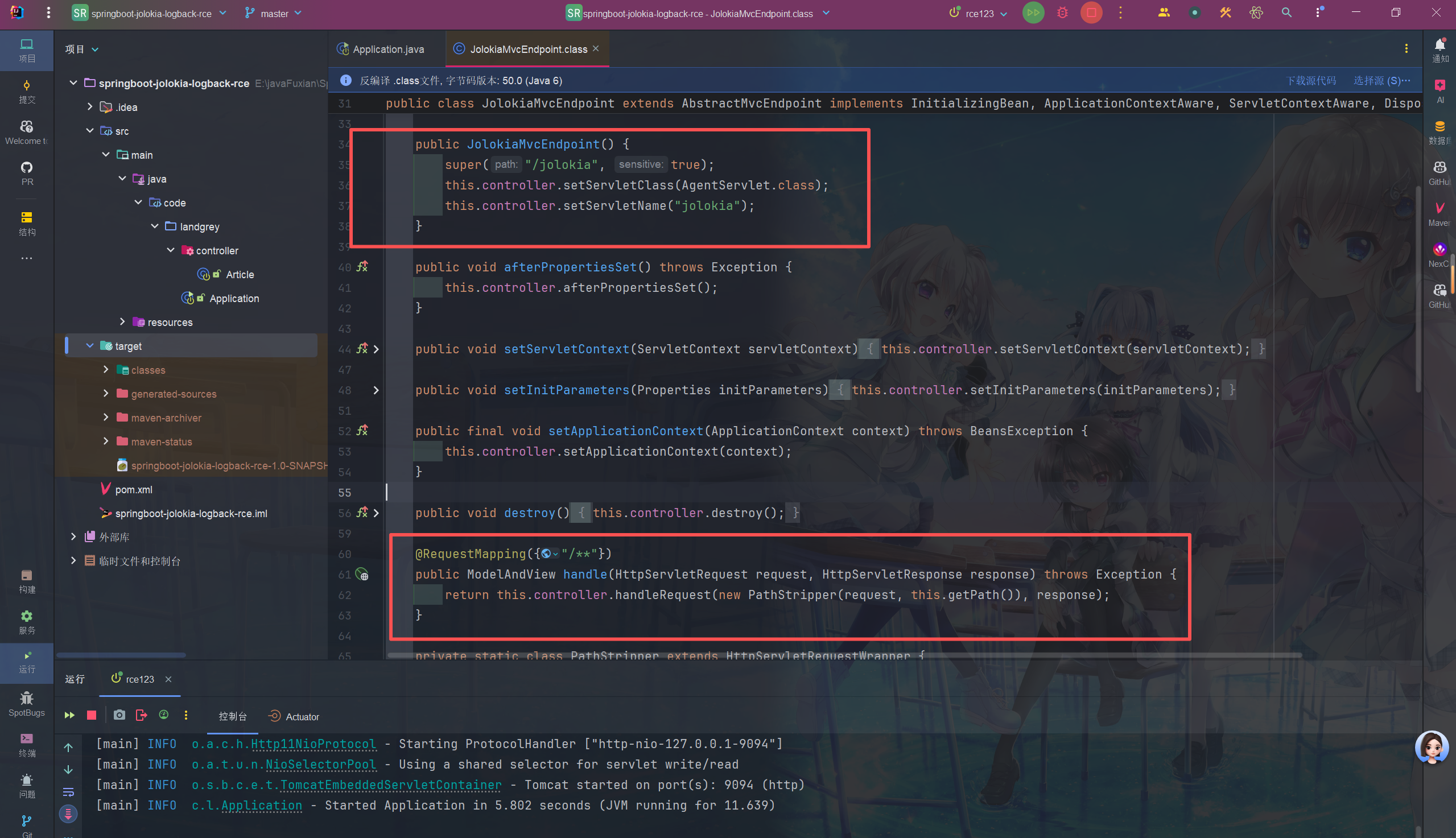Click the Http11NioProtocol link in console
The width and height of the screenshot is (1456, 838).
(313, 744)
